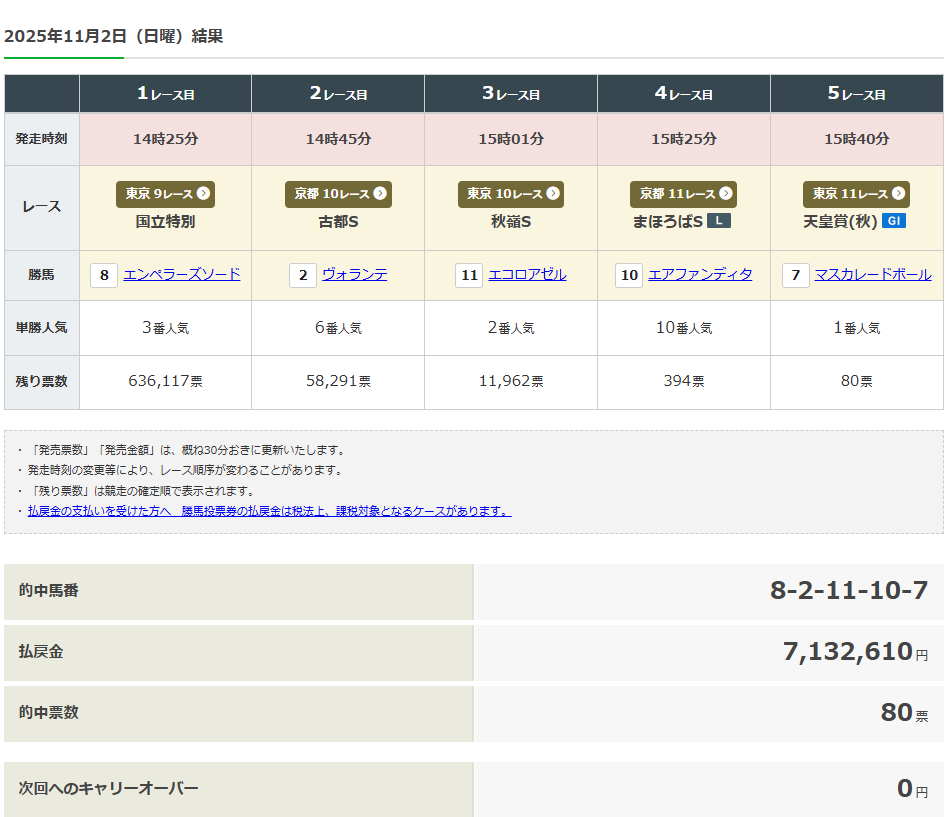Viewport: 951px width, 817px height.
Task: Open the マスカレードボール horse link
Action: [872, 274]
